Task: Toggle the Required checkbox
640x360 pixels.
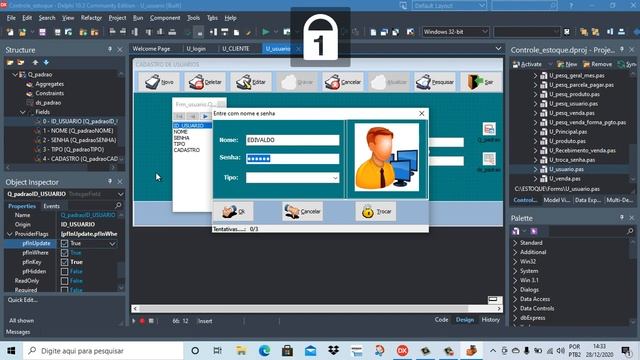Action: click(64, 290)
